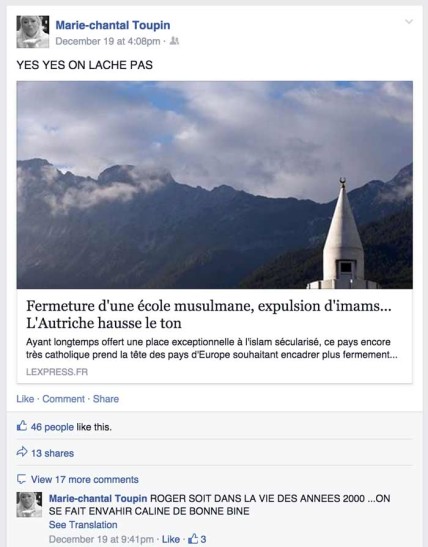Open the December 19 at 4:08pm timestamp
428x547 pixels.
pyautogui.click(x=108, y=41)
